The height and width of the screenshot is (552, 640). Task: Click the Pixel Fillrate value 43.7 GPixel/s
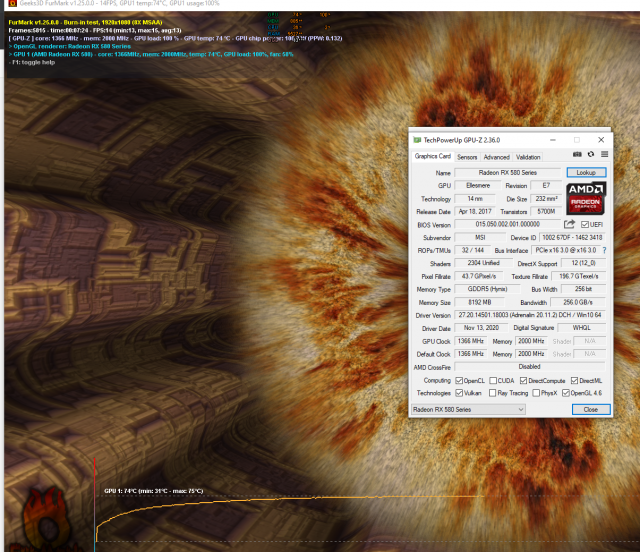(x=478, y=276)
